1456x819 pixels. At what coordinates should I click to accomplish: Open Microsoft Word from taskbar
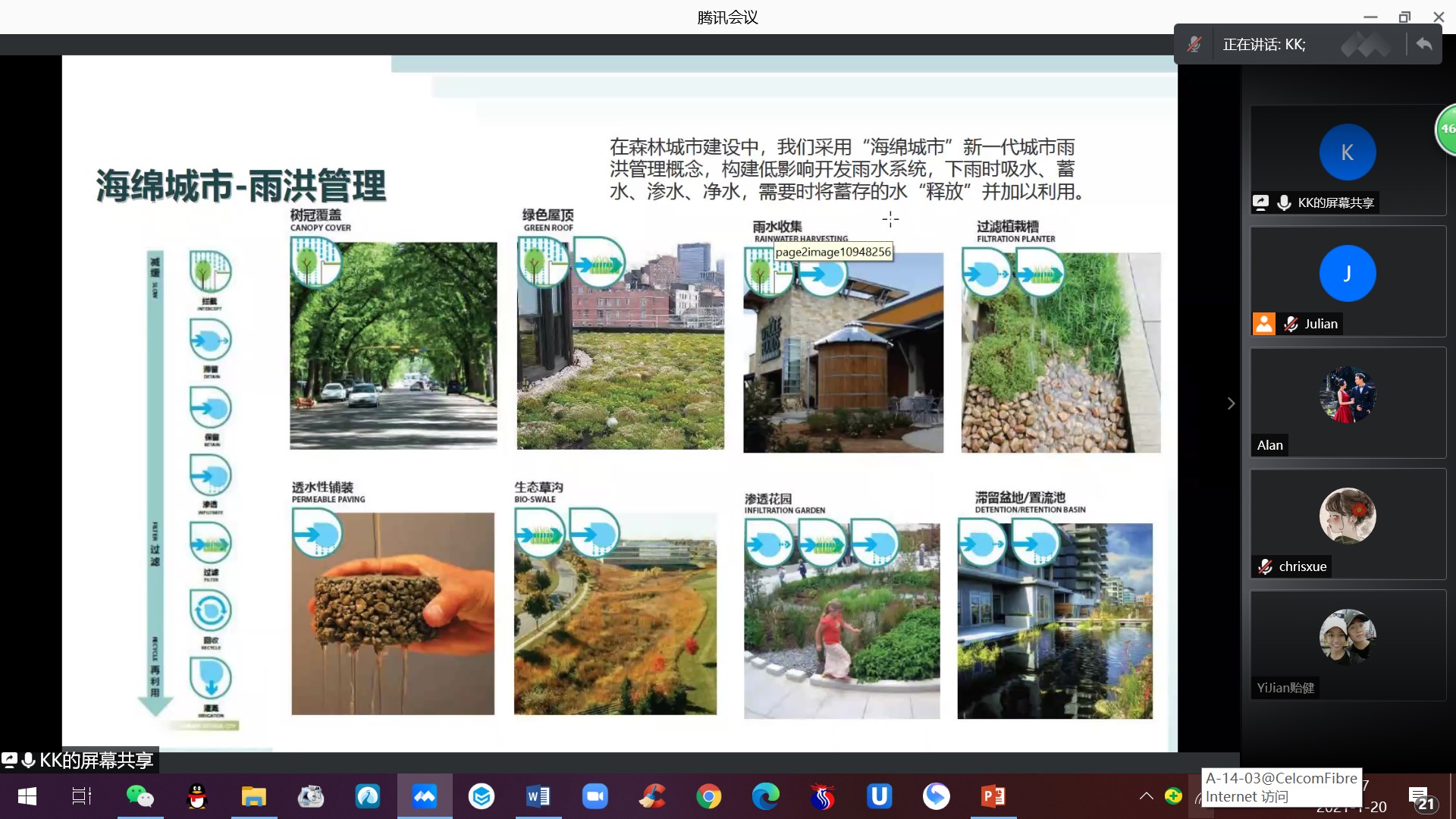pyautogui.click(x=538, y=796)
